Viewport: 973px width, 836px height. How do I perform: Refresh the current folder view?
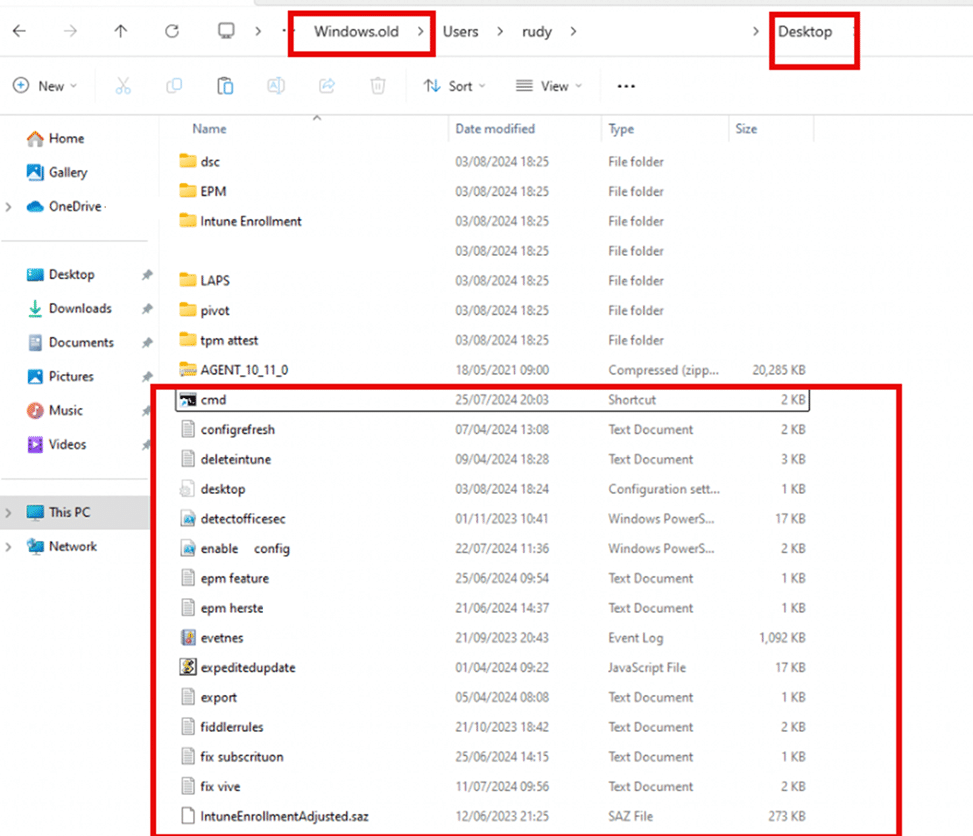tap(172, 31)
